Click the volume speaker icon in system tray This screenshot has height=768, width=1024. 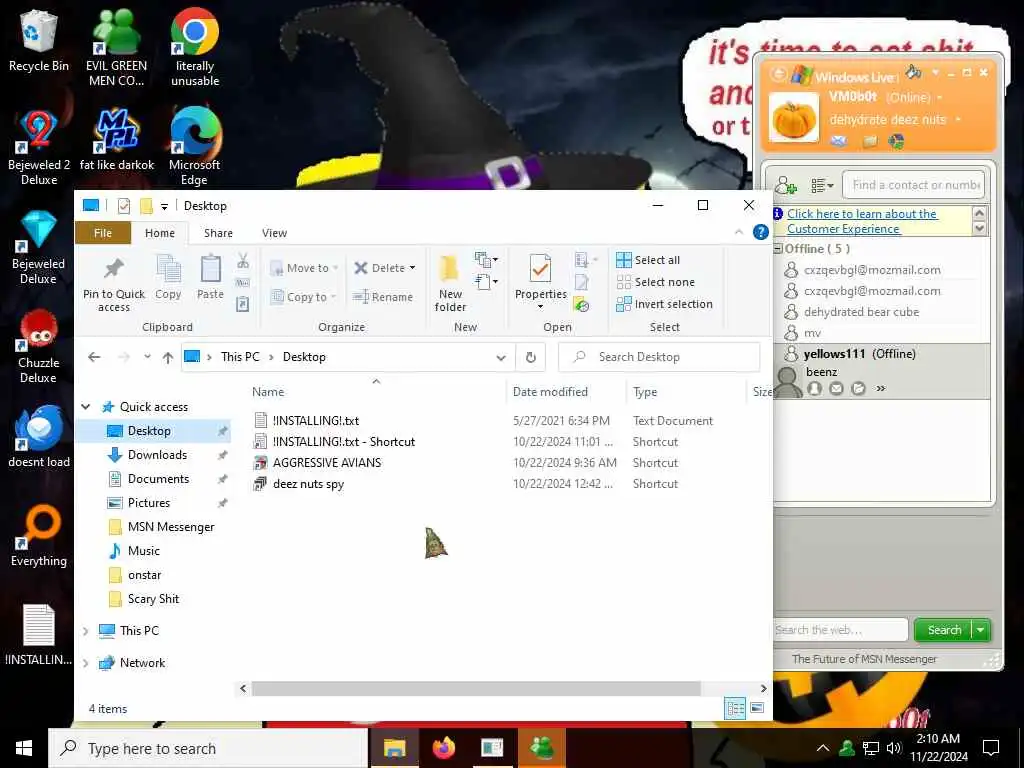(x=894, y=748)
